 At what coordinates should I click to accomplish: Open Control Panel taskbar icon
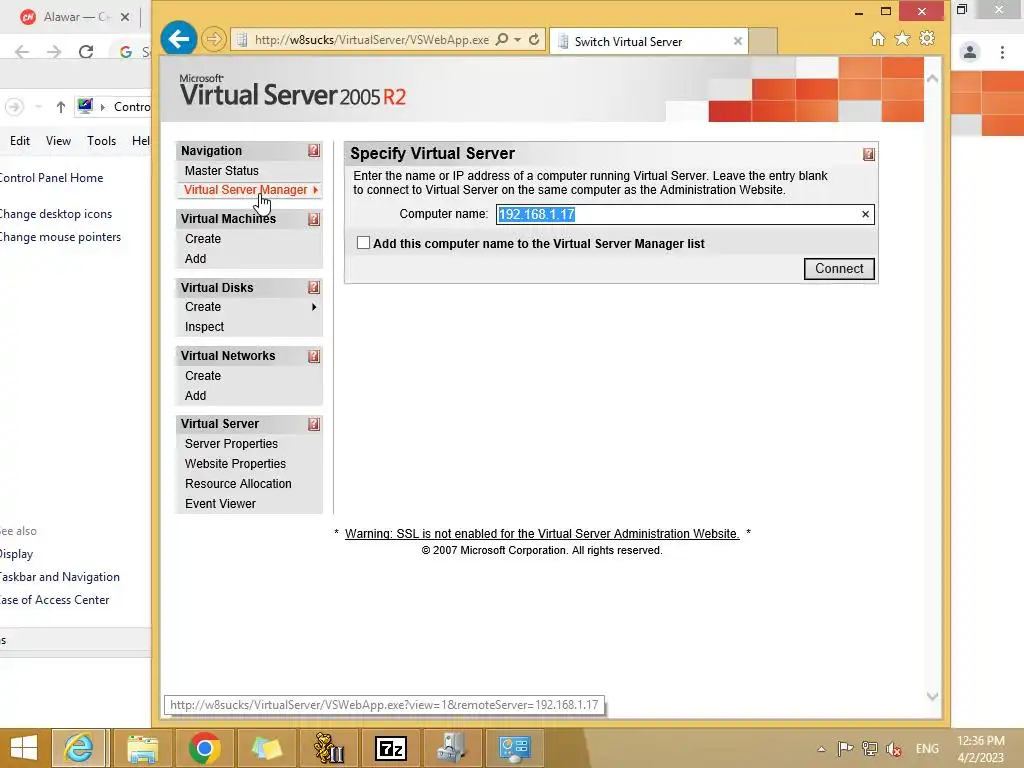pyautogui.click(x=515, y=748)
